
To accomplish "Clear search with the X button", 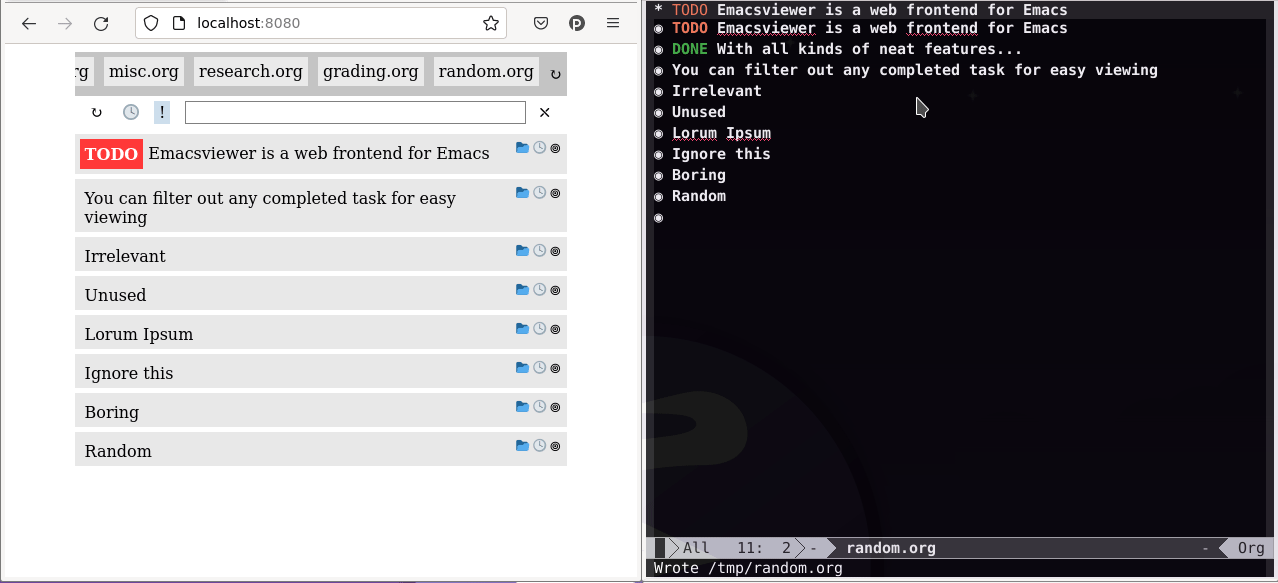I will (x=545, y=112).
